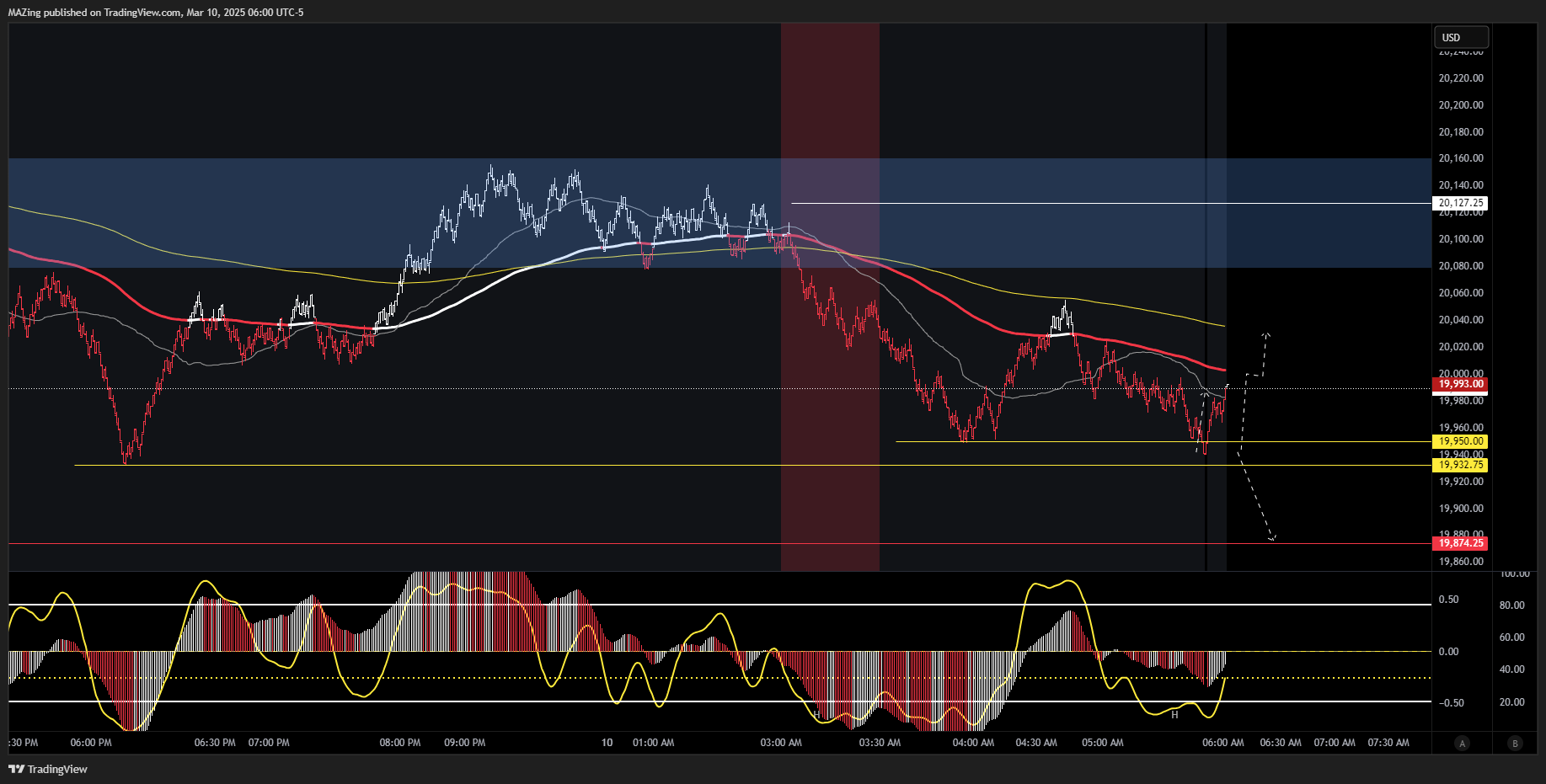The height and width of the screenshot is (784, 1546).
Task: Click the 80.00 indicator scale value
Action: pos(1512,605)
